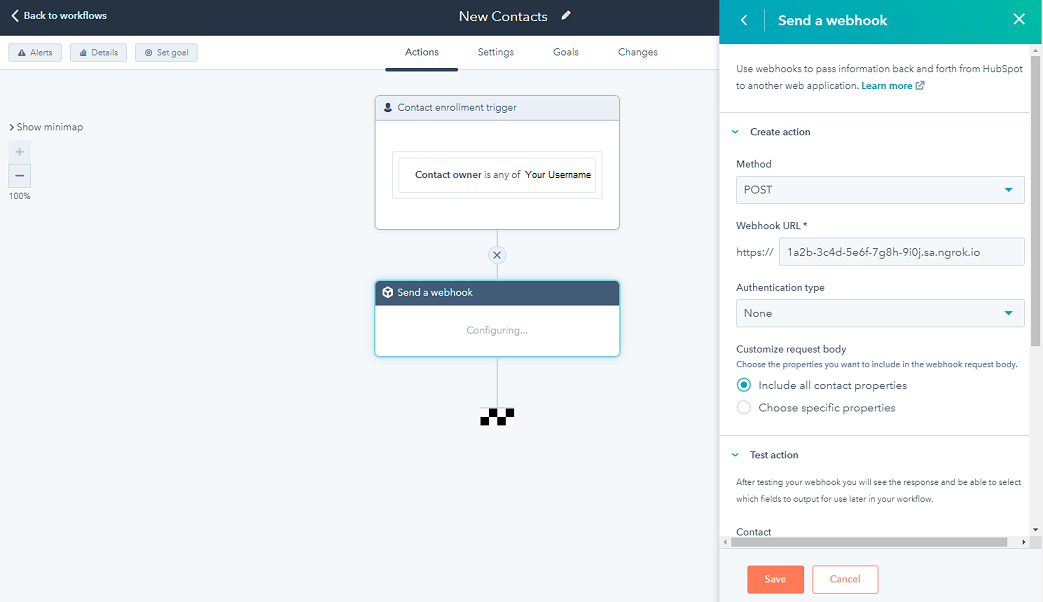This screenshot has width=1043, height=602.
Task: Click the contact icon in enrollment trigger
Action: click(388, 108)
